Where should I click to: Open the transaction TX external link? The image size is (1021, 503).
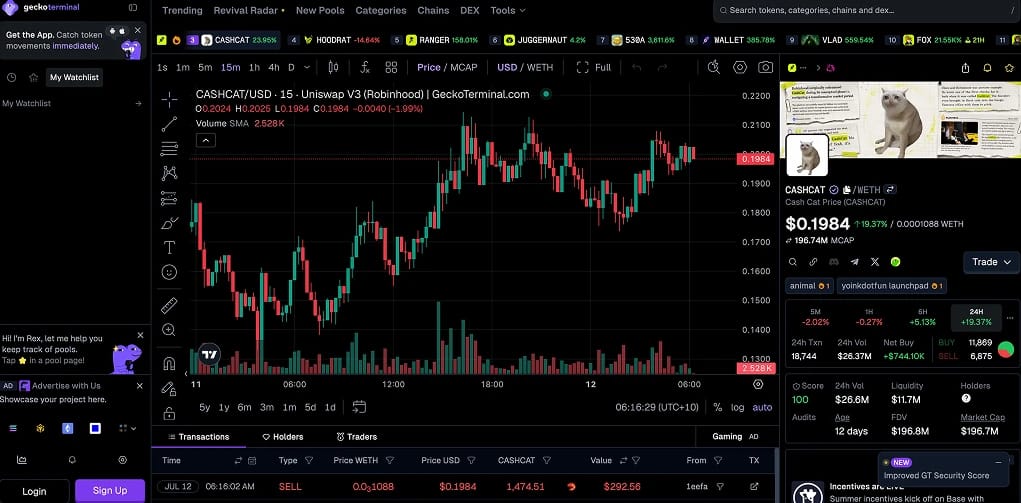(x=754, y=486)
